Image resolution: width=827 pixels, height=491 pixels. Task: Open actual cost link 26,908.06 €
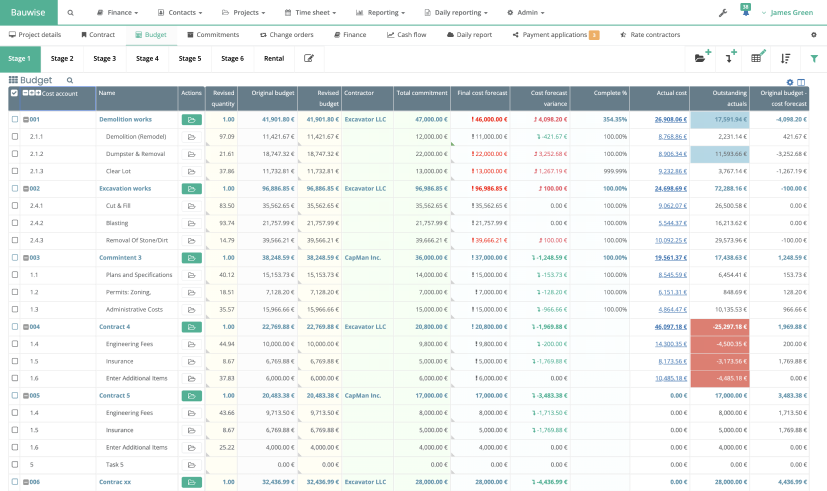point(670,119)
